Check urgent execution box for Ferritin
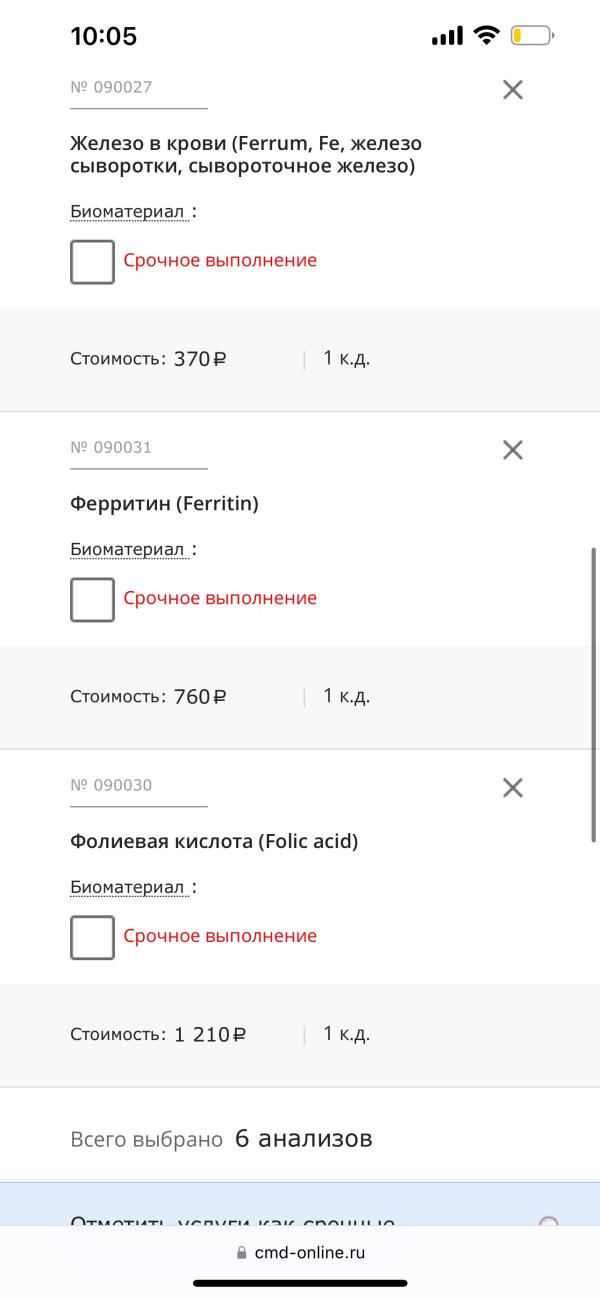 [x=92, y=600]
